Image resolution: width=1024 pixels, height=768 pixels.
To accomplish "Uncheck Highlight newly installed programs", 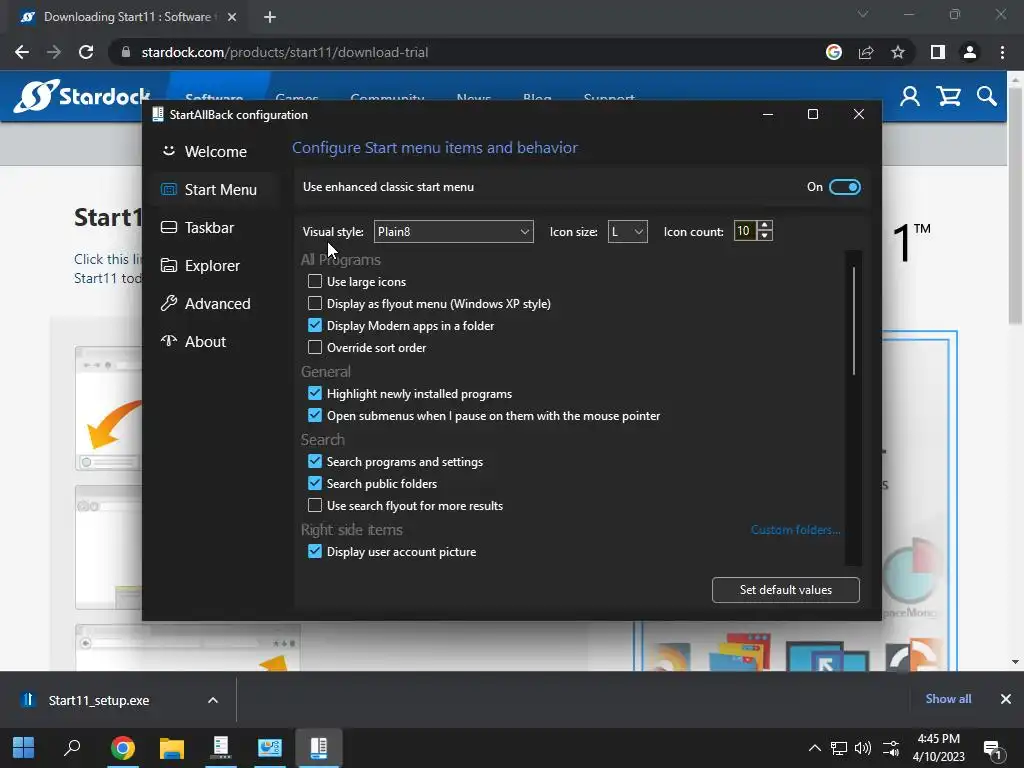I will tap(315, 393).
